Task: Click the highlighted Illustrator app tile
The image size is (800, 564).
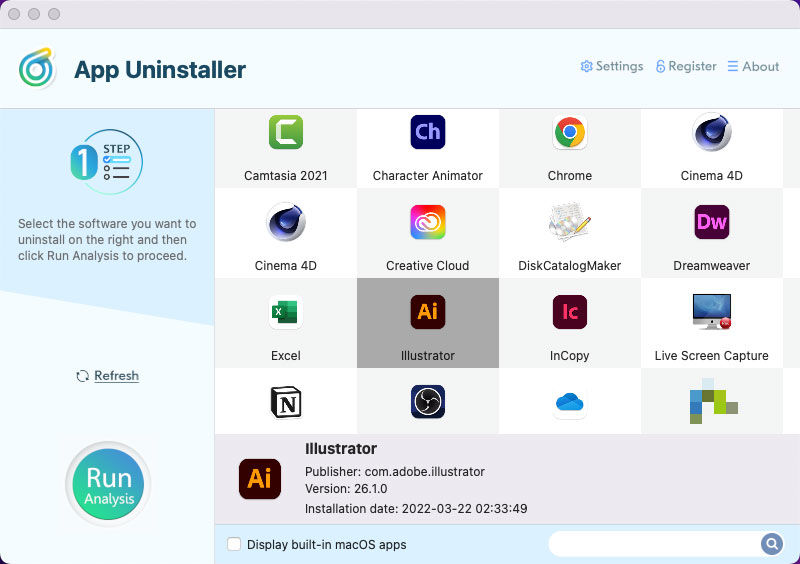Action: pos(428,323)
